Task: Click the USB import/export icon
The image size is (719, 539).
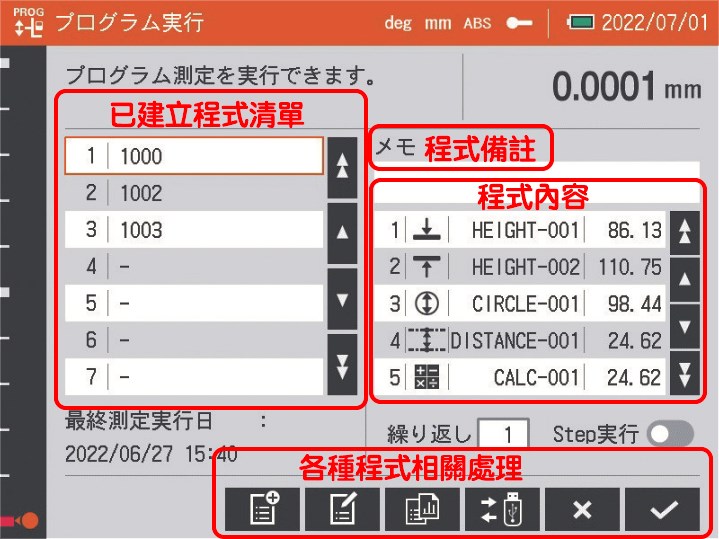Action: tap(502, 509)
